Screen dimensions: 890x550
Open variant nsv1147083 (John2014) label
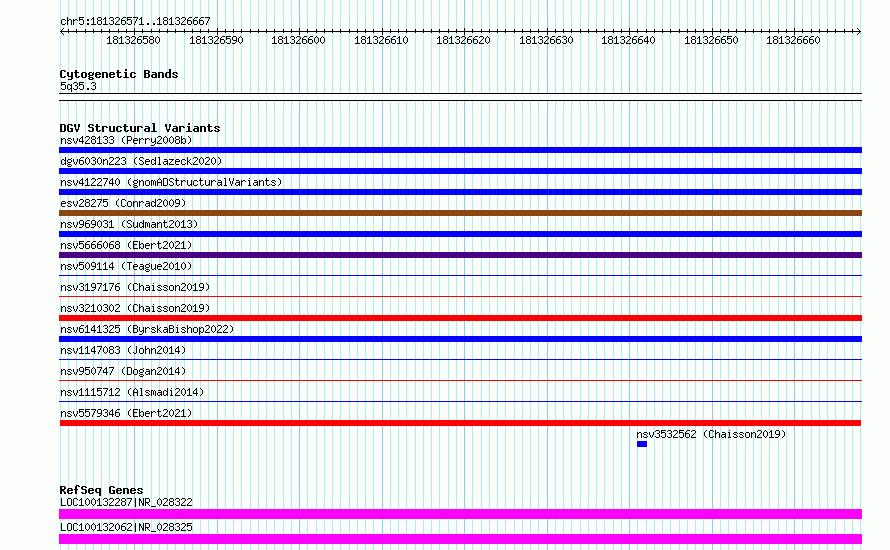123,350
